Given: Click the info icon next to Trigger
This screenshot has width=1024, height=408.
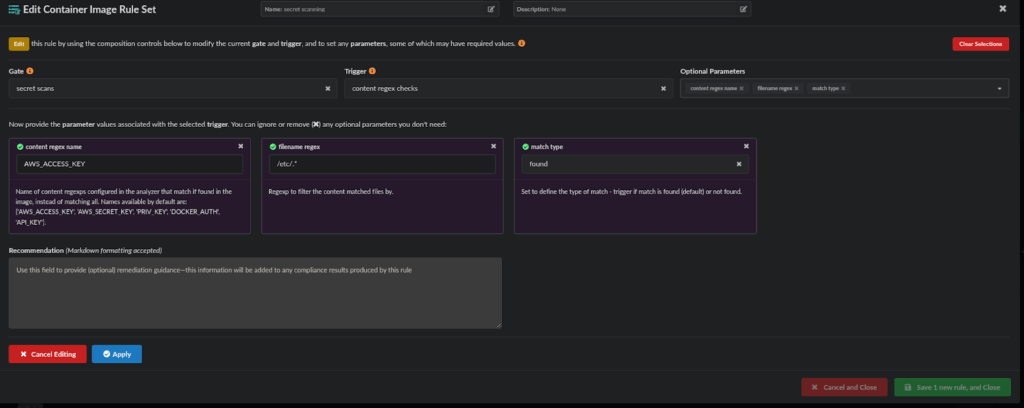Looking at the screenshot, I should click(373, 71).
